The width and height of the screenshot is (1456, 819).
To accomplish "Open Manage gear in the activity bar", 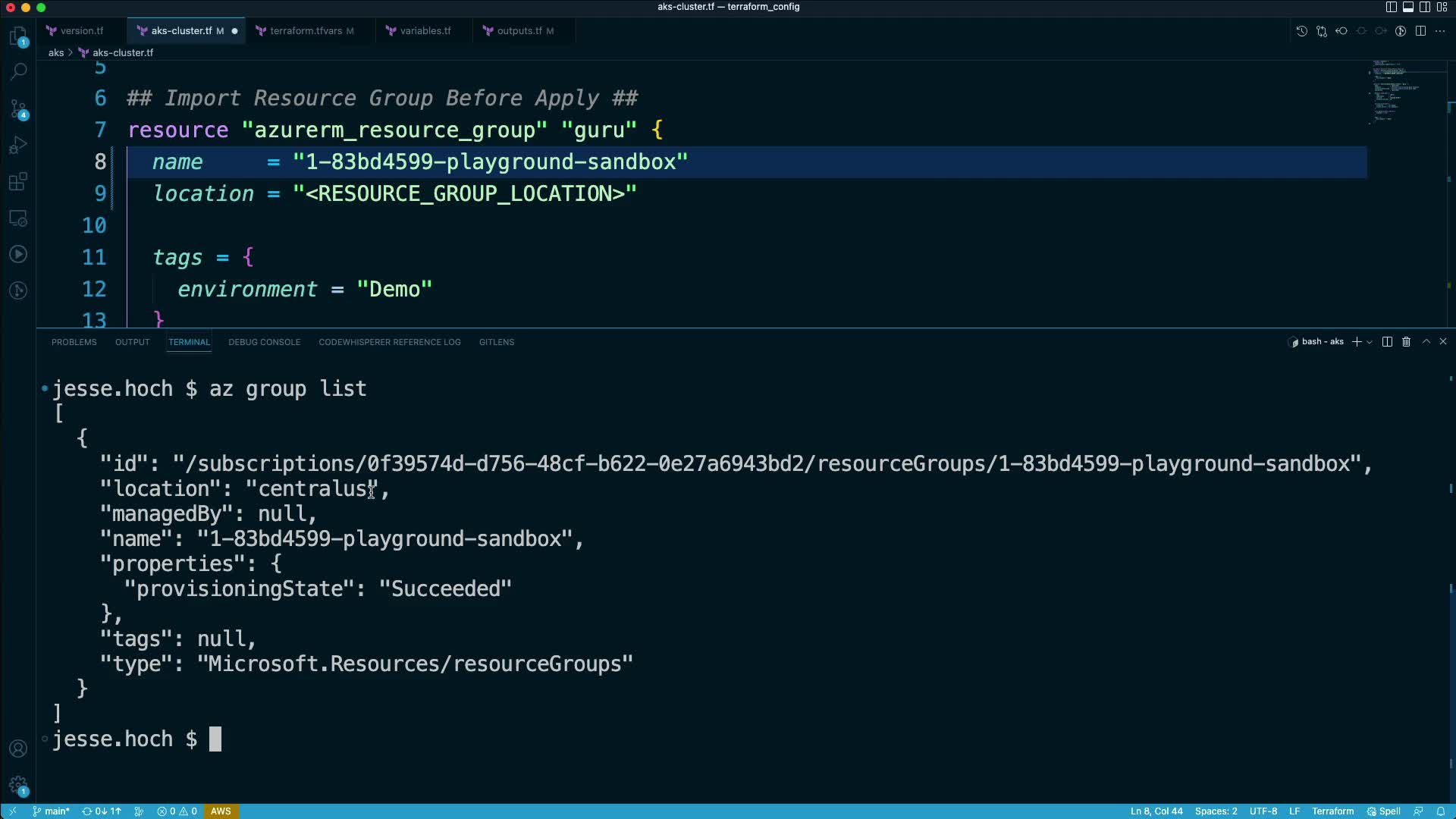I will coord(18,786).
